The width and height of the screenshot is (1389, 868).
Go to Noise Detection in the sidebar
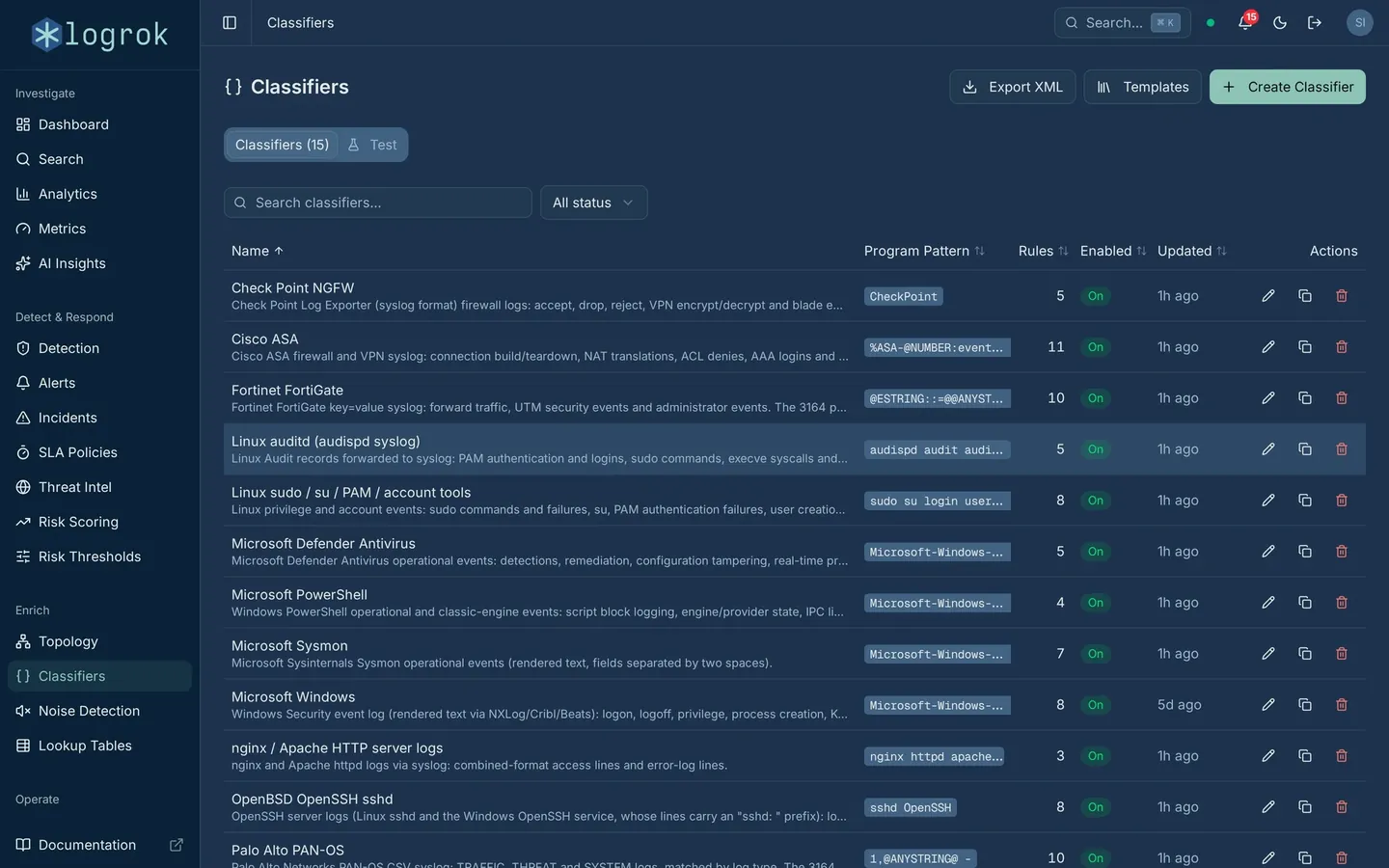pos(99,711)
